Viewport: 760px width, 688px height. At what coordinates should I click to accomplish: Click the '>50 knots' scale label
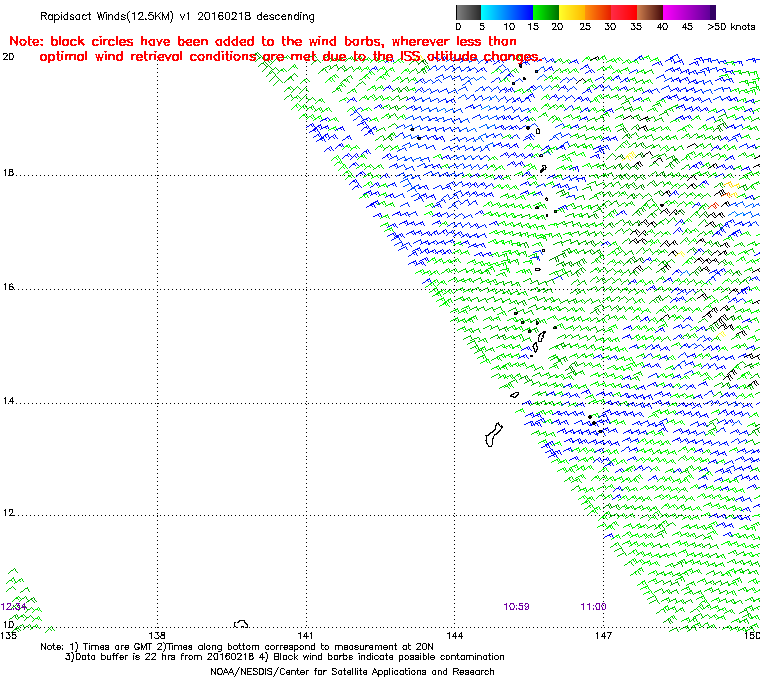[x=730, y=27]
